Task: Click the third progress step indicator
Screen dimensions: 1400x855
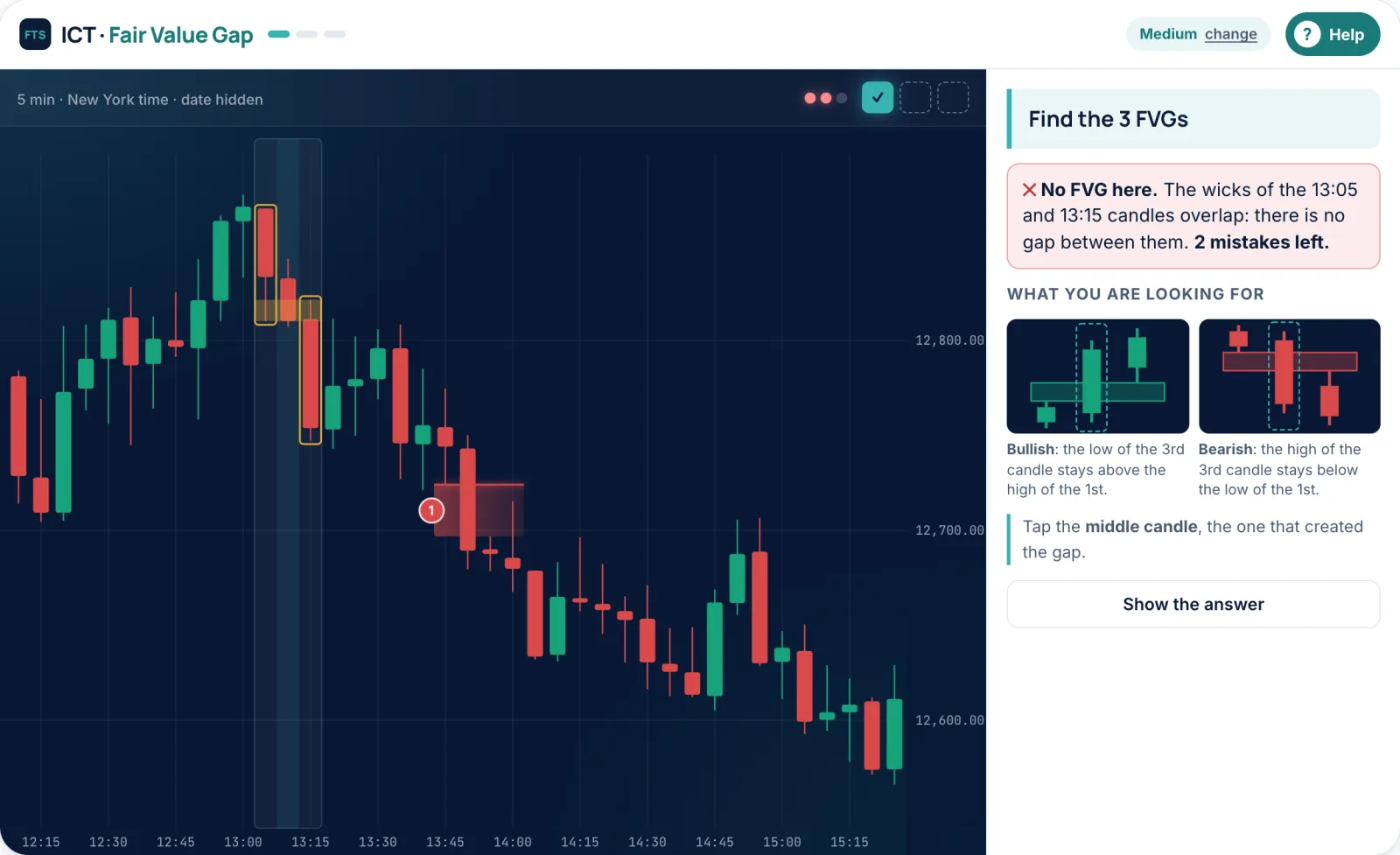Action: 334,34
